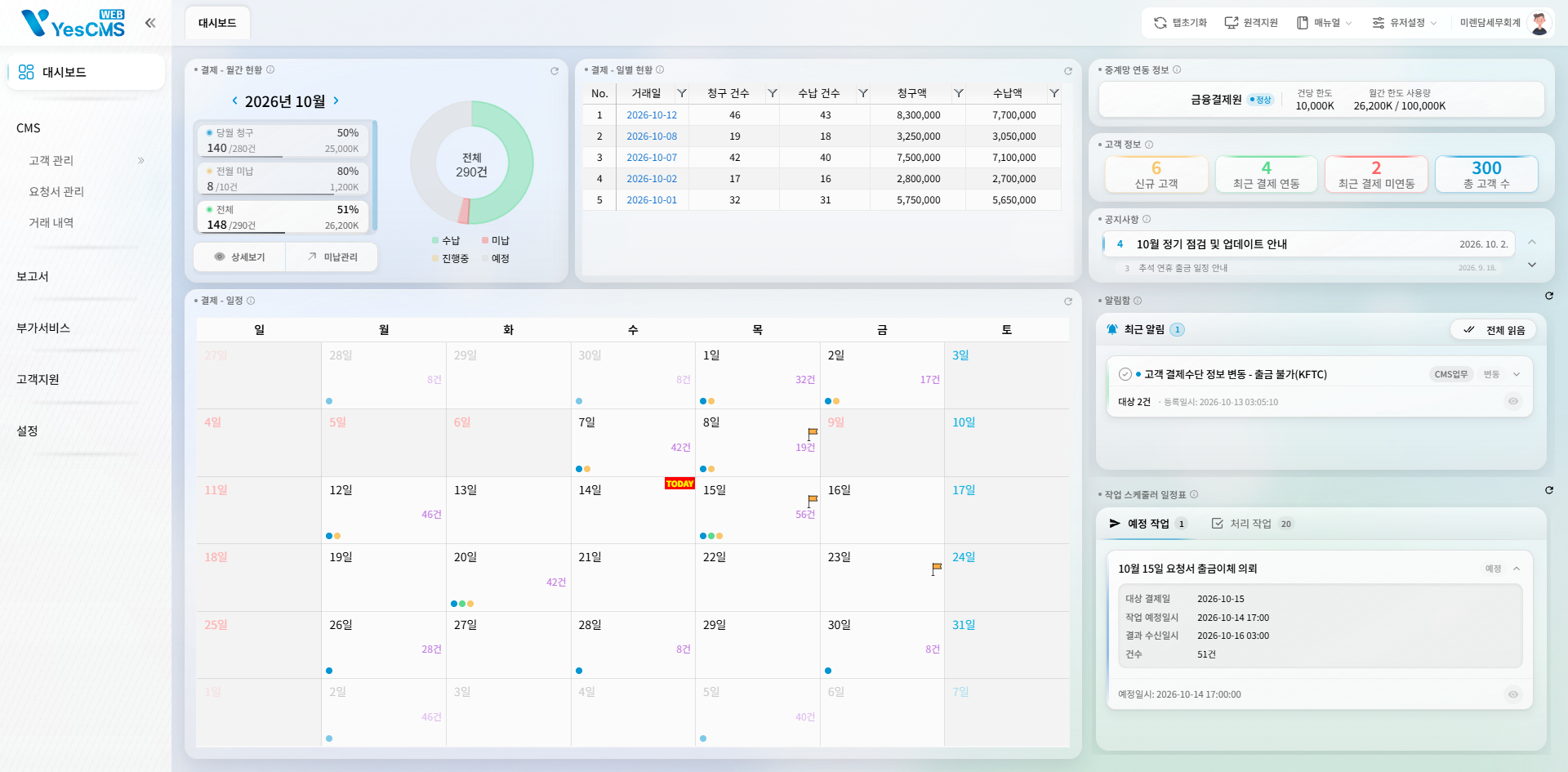Open the 보고서 sidebar section
The width and height of the screenshot is (1568, 772).
click(x=33, y=276)
